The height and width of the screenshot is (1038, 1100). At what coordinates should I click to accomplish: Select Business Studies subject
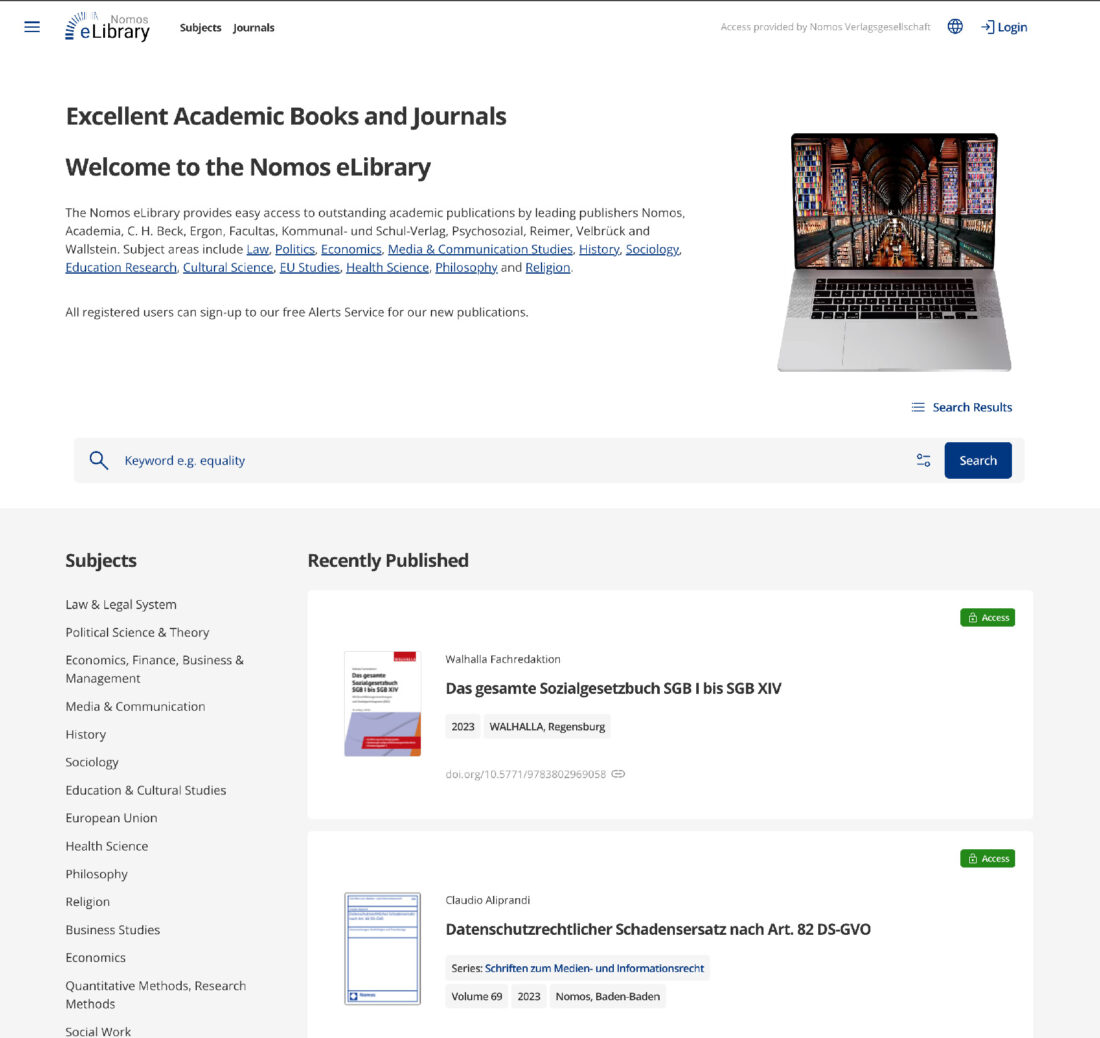(112, 930)
